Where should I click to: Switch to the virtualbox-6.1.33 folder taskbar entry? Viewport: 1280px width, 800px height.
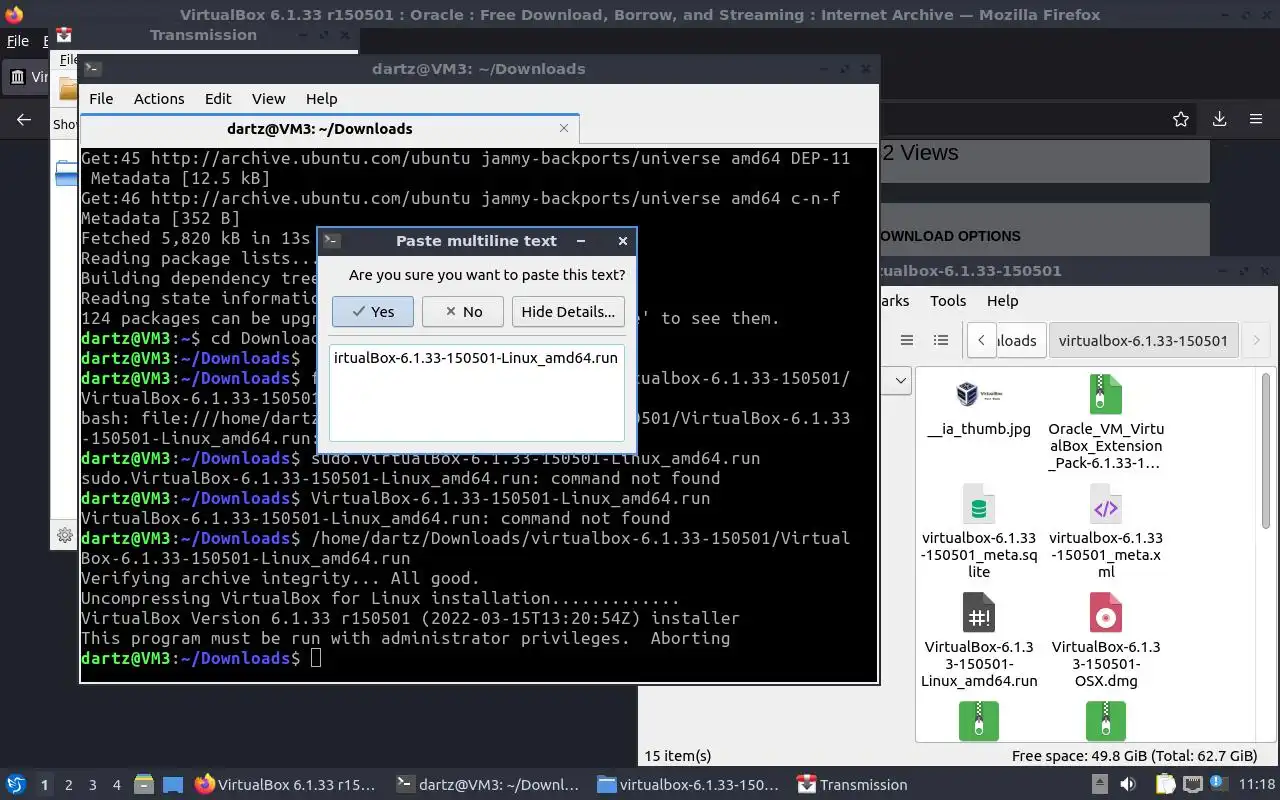click(689, 785)
